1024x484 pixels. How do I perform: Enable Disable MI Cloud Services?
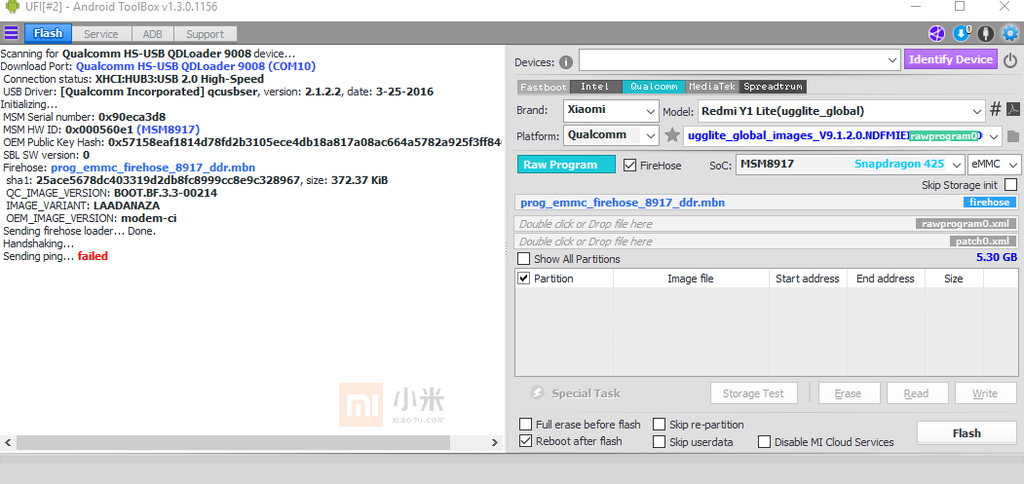pyautogui.click(x=764, y=442)
